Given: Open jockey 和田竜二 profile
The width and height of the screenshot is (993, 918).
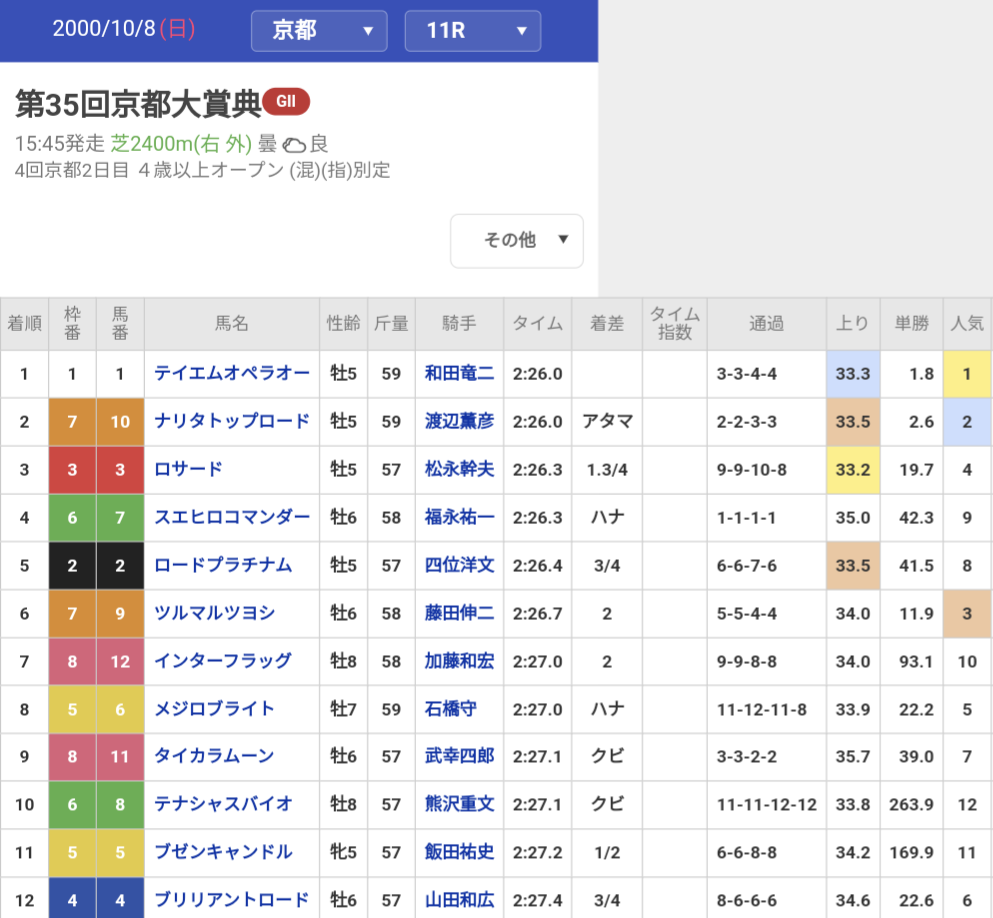Looking at the screenshot, I should tap(459, 374).
